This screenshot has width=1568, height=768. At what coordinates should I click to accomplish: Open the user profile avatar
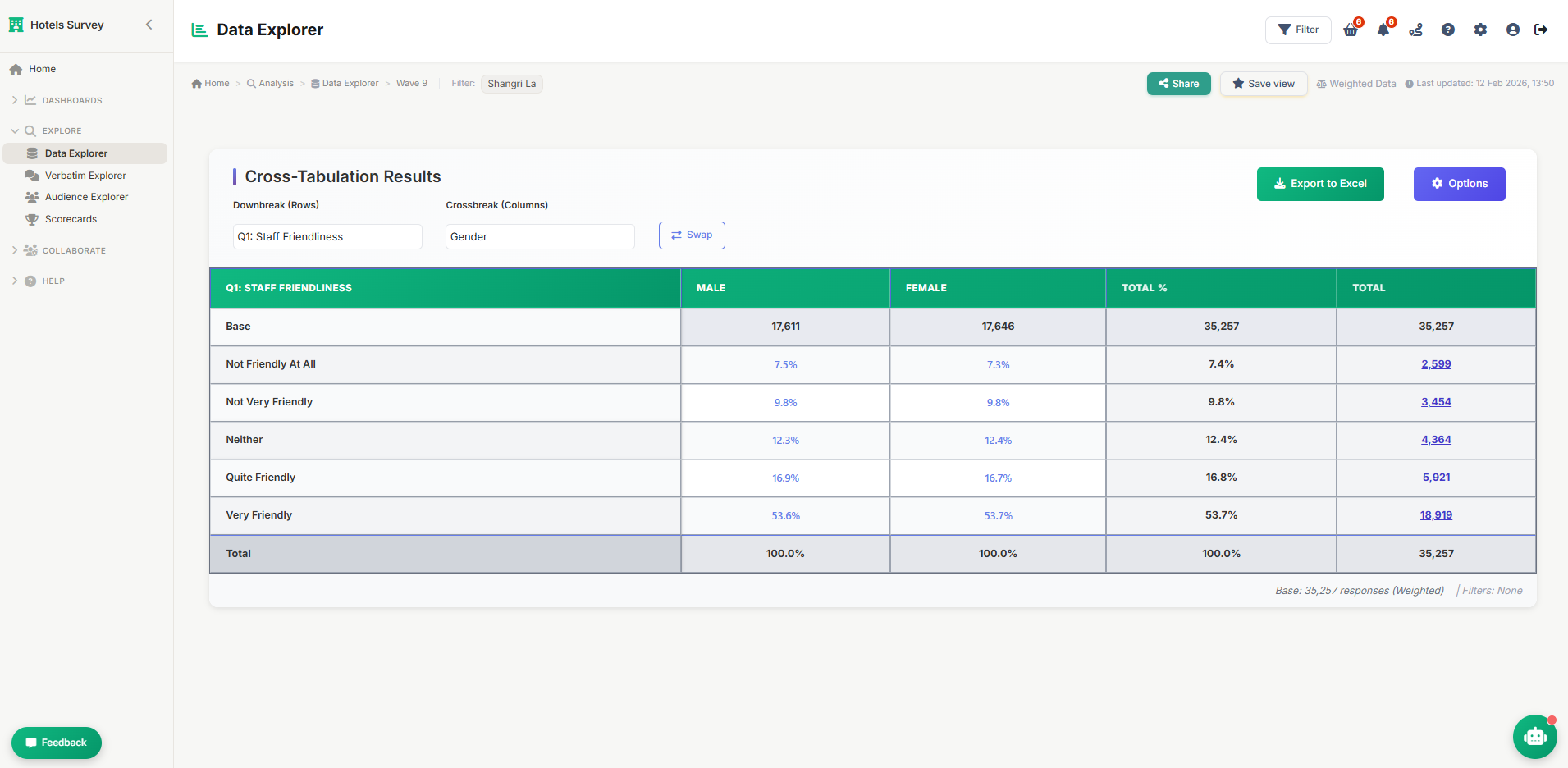(1511, 30)
